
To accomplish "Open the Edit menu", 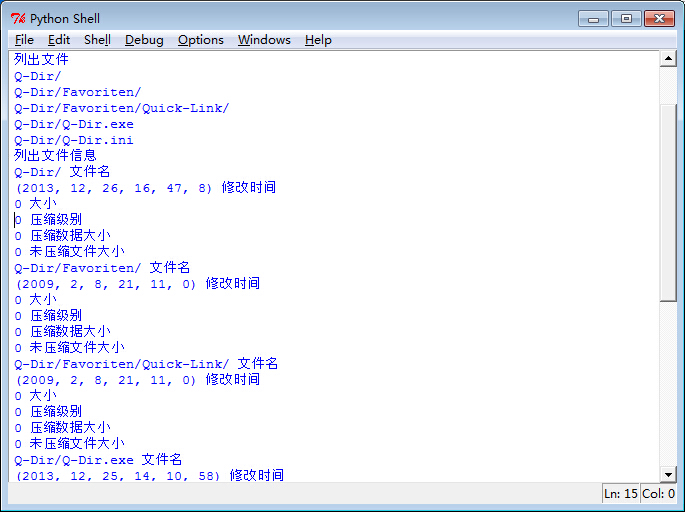I will [59, 40].
